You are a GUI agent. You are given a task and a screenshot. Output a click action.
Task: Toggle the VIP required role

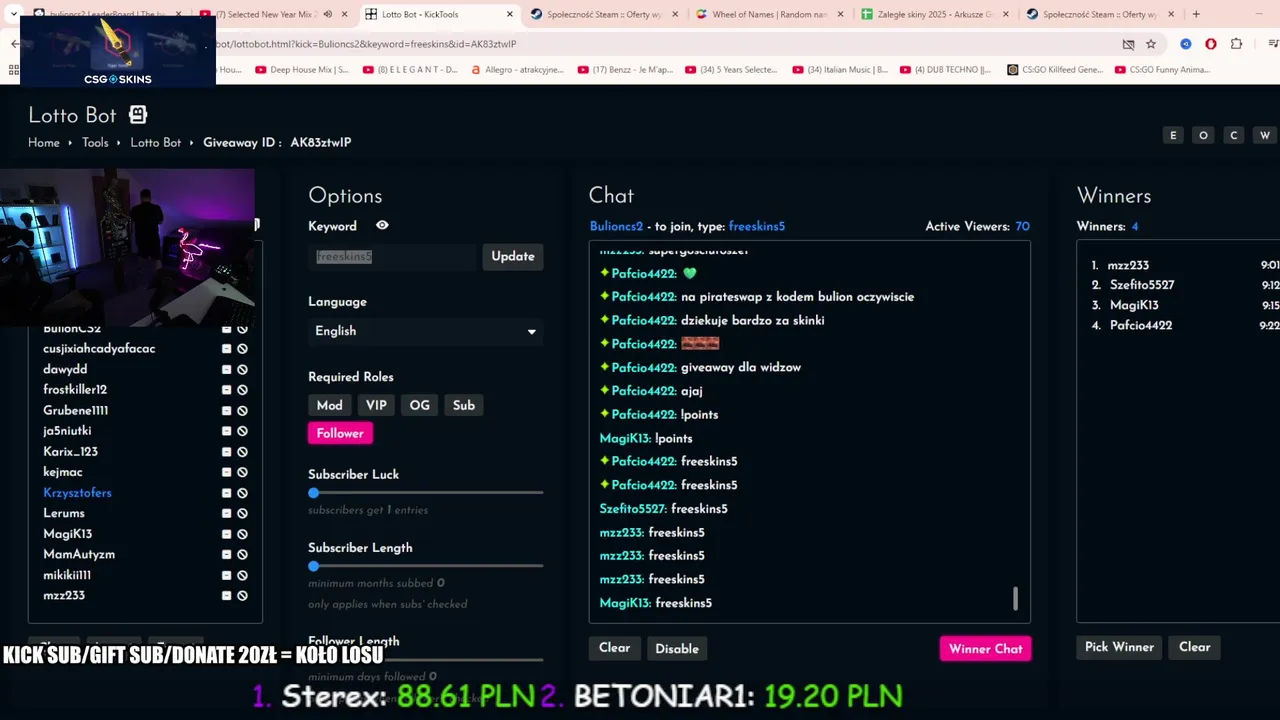pyautogui.click(x=376, y=405)
